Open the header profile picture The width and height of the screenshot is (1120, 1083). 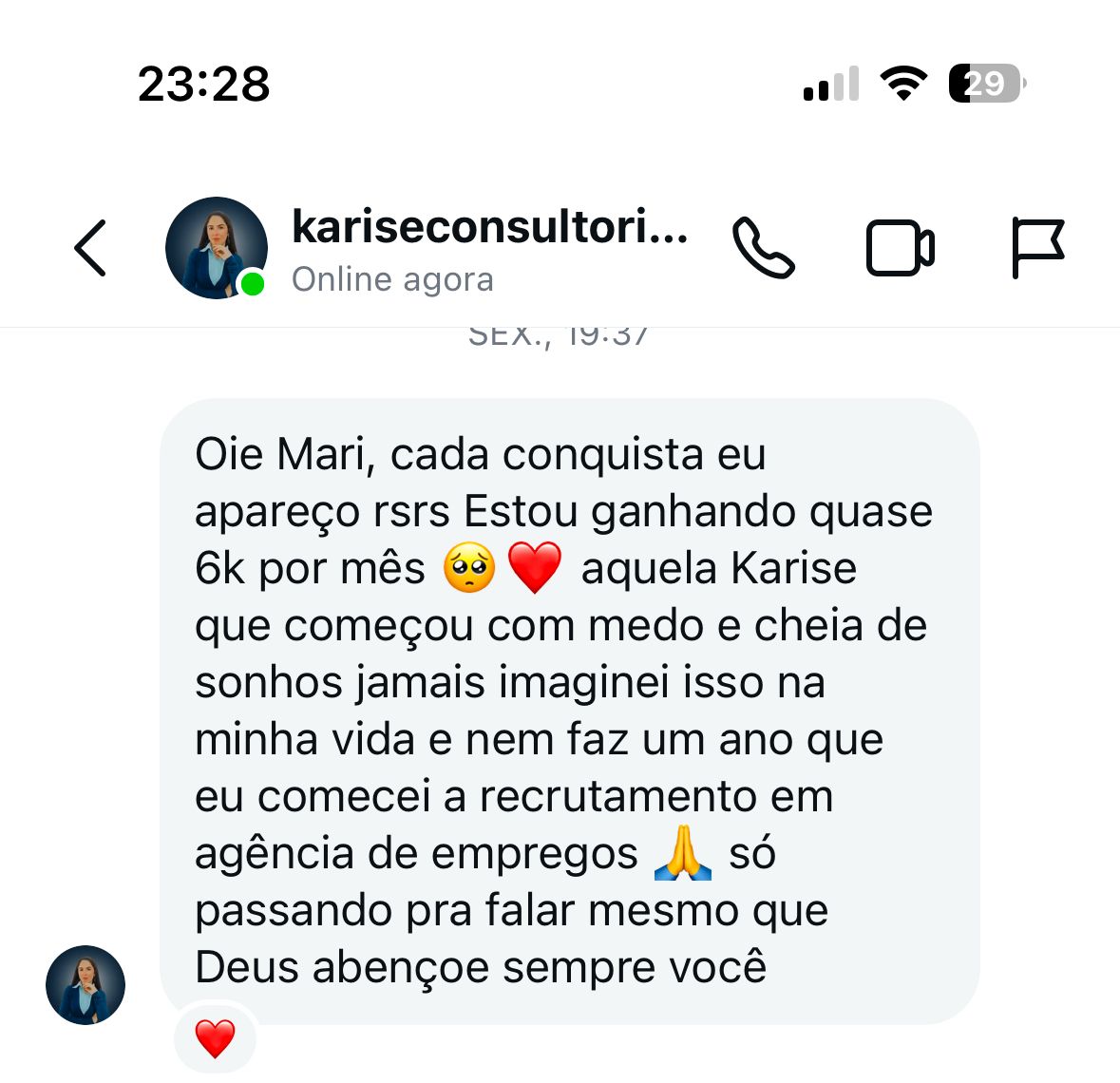pyautogui.click(x=216, y=248)
